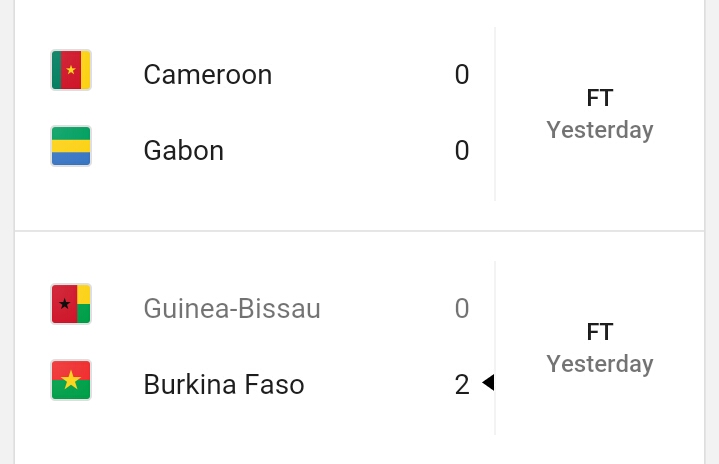Click Burkina Faso's score of 2
This screenshot has height=464, width=719.
462,385
